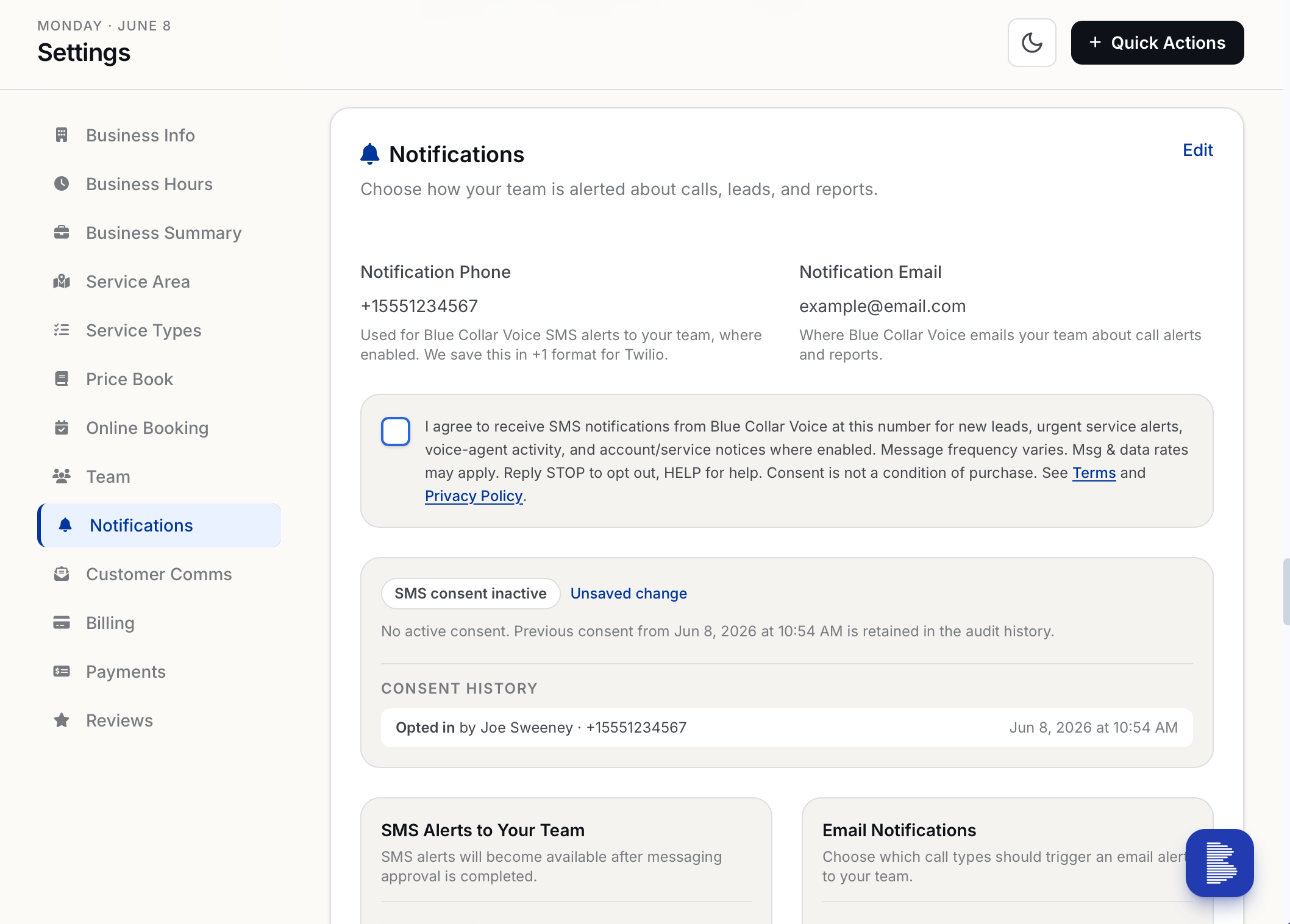Click the Business Info building icon
Screen dimensions: 1290x924
click(62, 135)
